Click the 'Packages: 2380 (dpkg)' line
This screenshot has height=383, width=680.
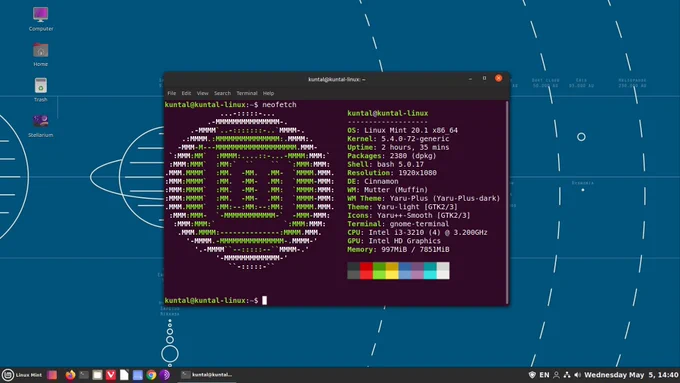pos(392,156)
